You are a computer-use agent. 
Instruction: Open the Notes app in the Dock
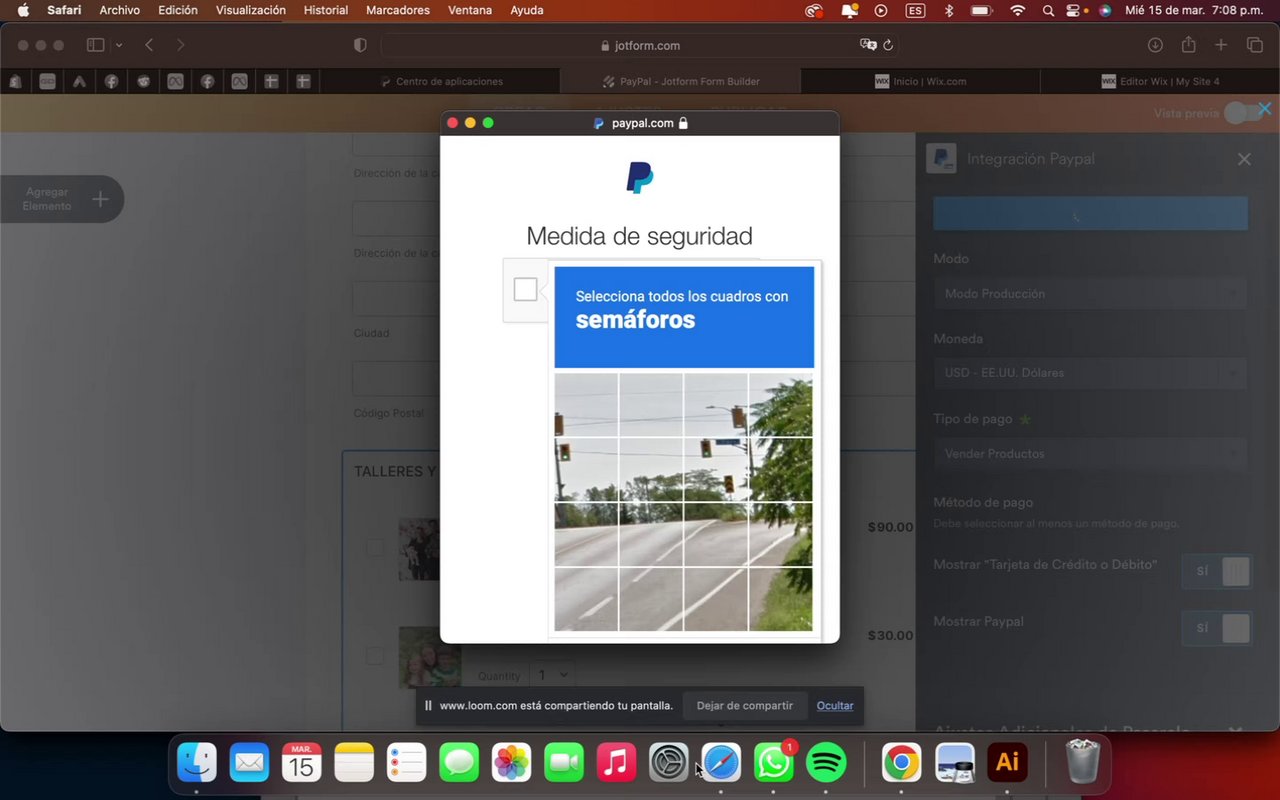354,763
